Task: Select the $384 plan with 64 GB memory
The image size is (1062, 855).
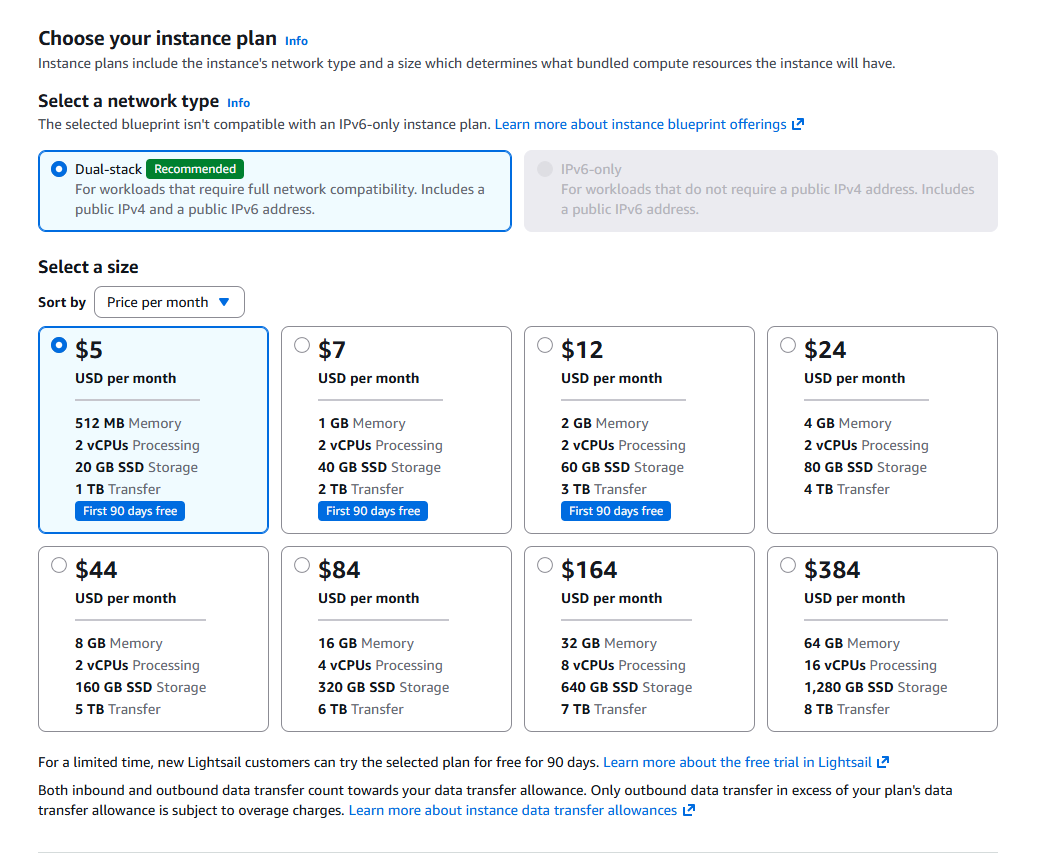Action: pyautogui.click(x=788, y=565)
